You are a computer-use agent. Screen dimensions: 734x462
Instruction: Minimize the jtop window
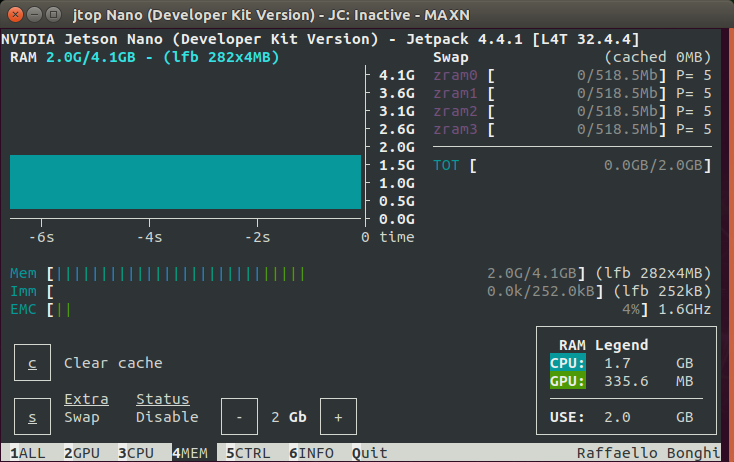[34, 15]
